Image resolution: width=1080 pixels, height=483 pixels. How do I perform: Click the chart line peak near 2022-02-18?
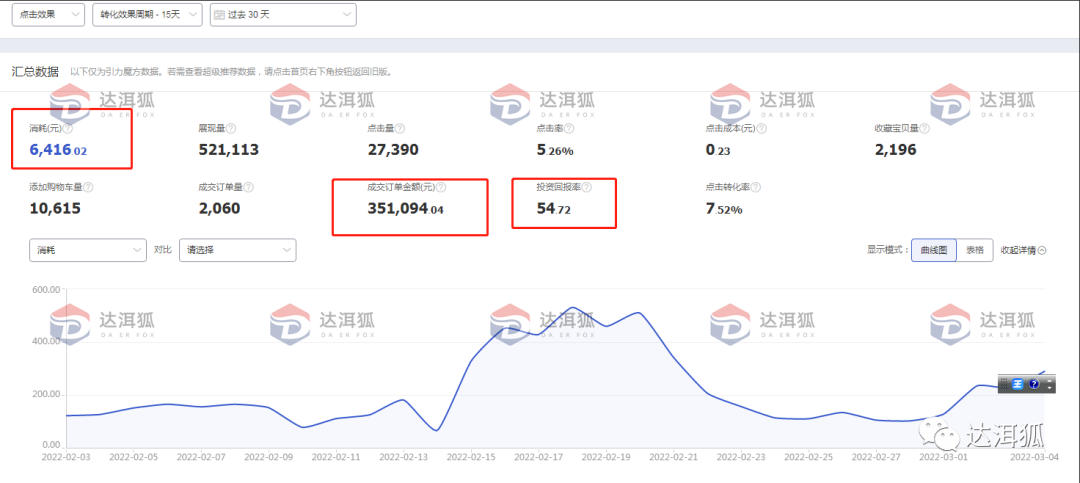pyautogui.click(x=573, y=307)
